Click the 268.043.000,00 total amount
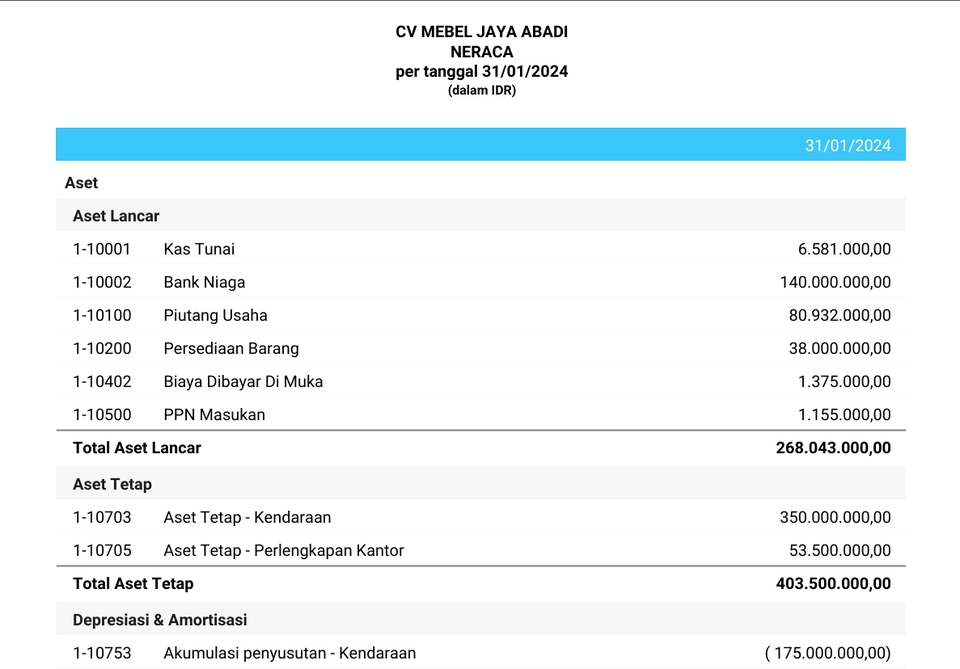Screen dimensions: 960x669 tap(833, 448)
